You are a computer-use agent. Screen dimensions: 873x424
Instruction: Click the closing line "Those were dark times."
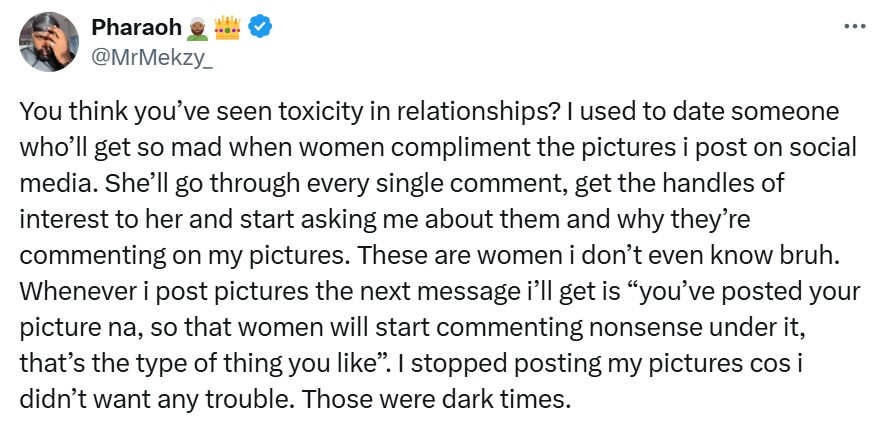(435, 400)
